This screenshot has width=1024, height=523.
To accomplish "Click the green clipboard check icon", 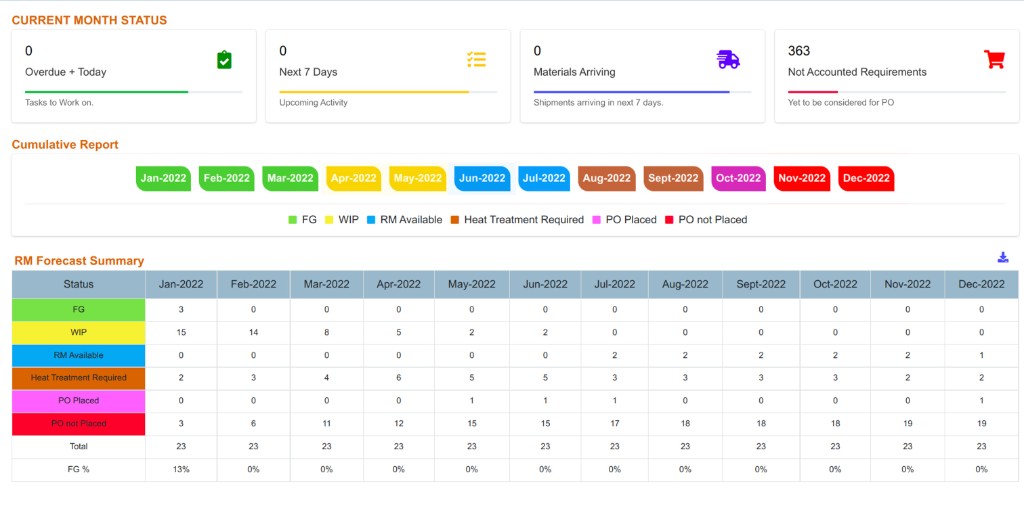I will 224,60.
